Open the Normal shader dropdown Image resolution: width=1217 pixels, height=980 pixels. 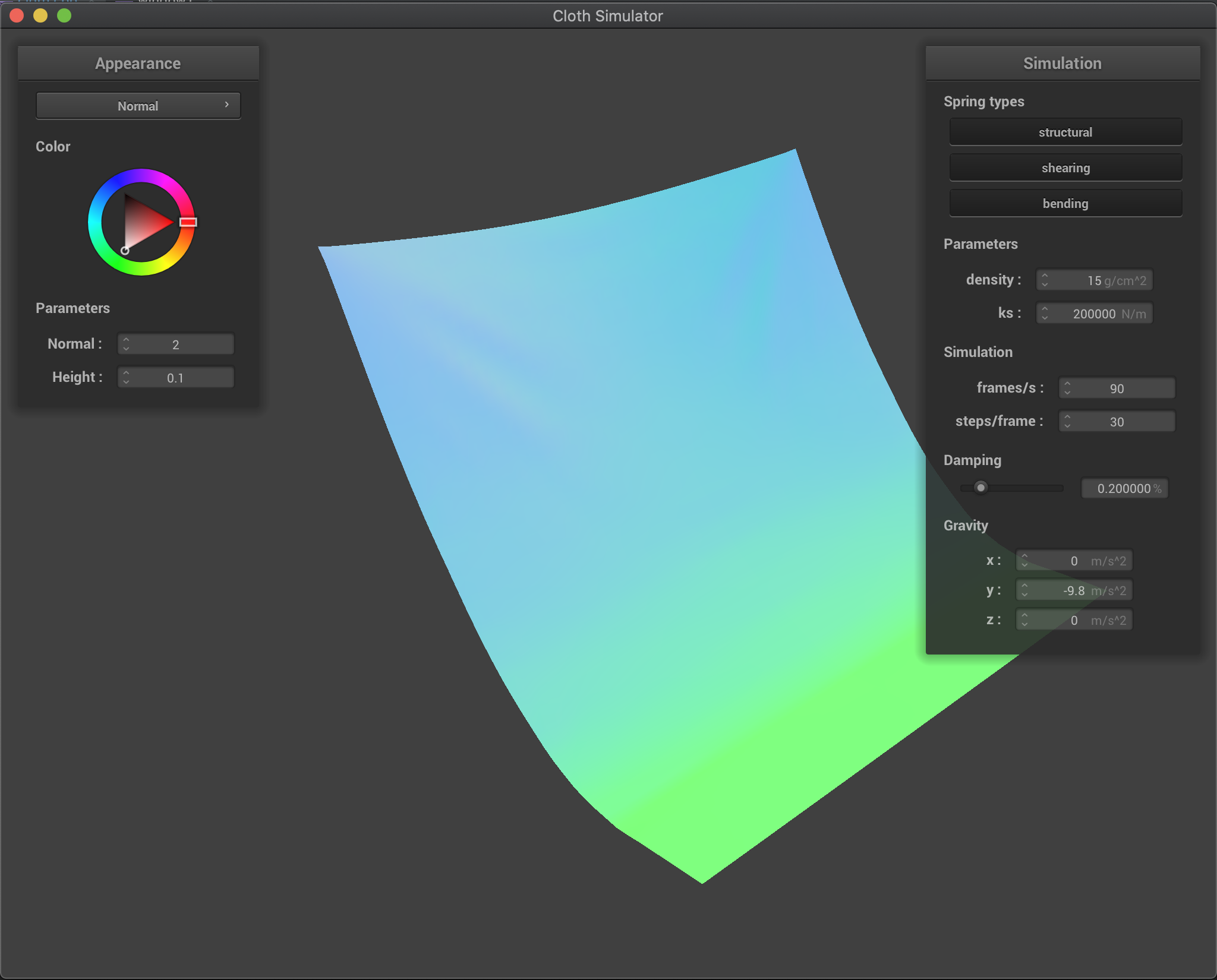[138, 106]
